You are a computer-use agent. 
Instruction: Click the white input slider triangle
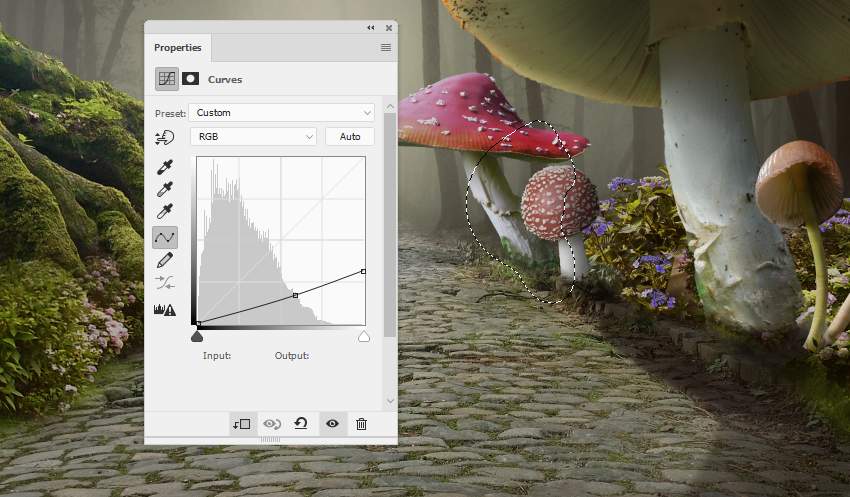pos(364,337)
